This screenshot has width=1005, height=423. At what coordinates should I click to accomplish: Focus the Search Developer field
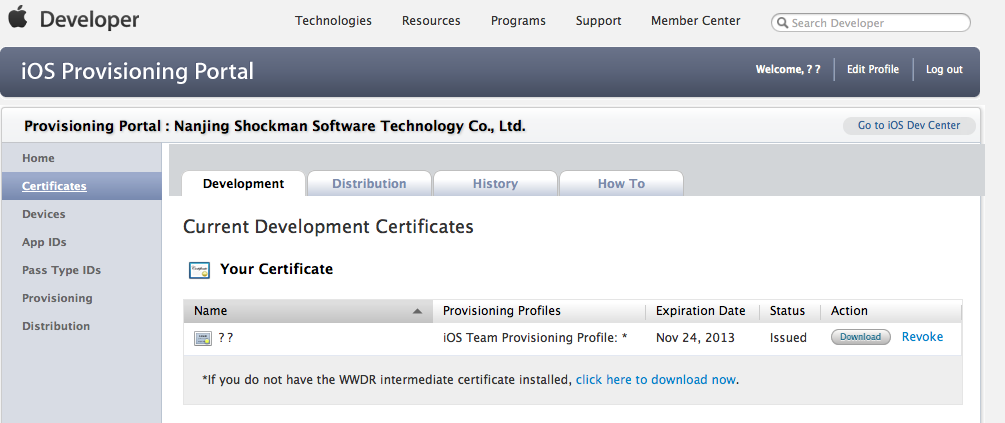coord(870,23)
